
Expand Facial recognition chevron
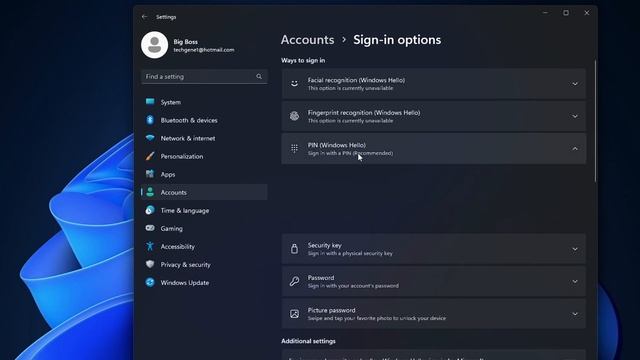pos(575,84)
